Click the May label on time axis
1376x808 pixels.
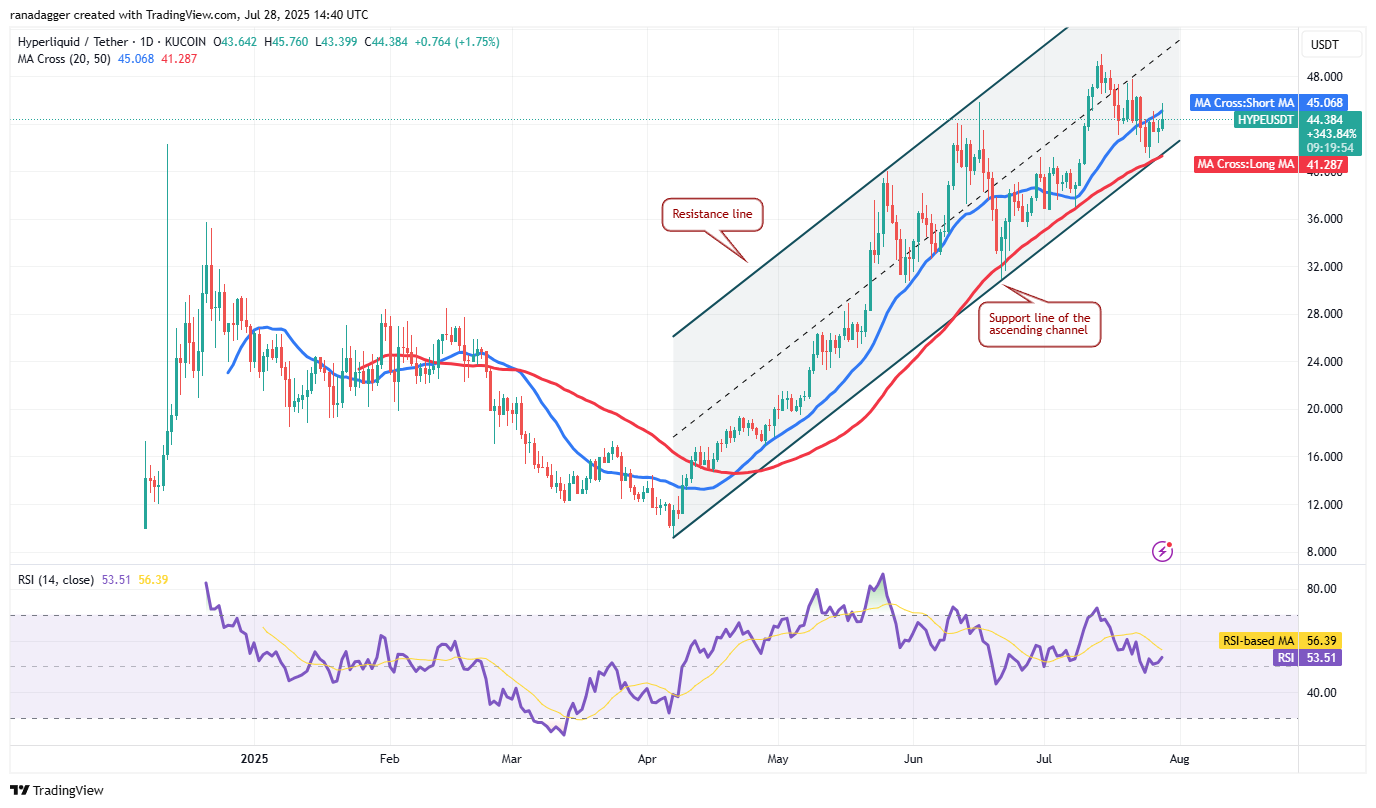click(778, 759)
